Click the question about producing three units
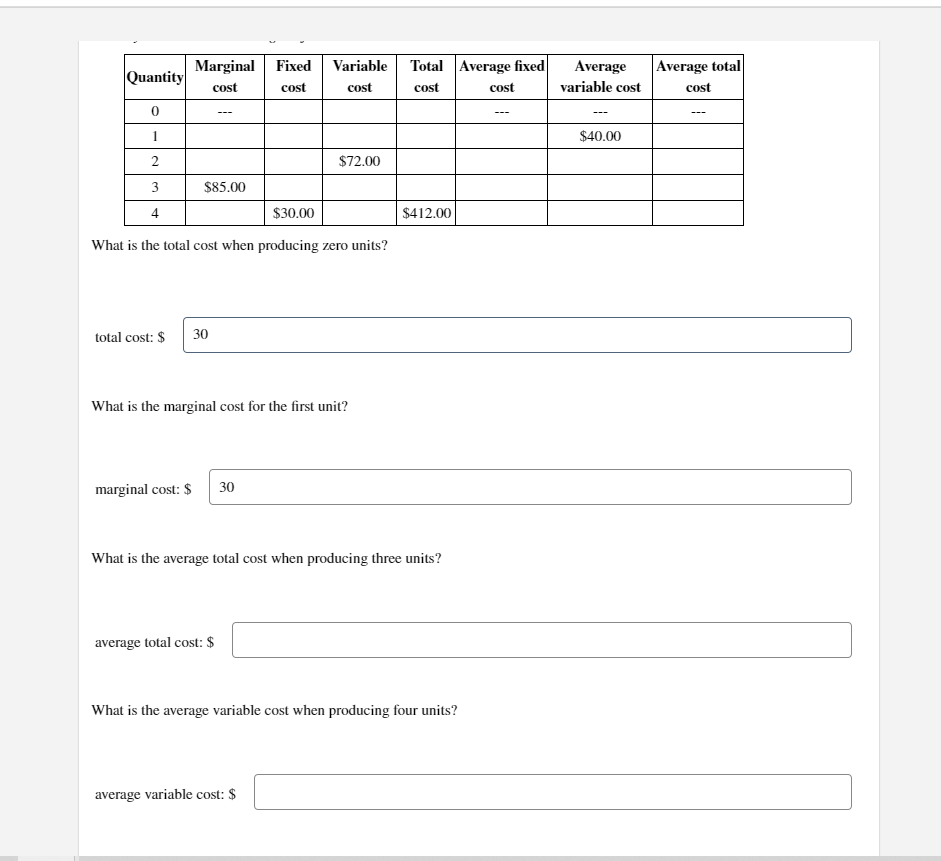Screen dimensions: 941x861 [266, 558]
